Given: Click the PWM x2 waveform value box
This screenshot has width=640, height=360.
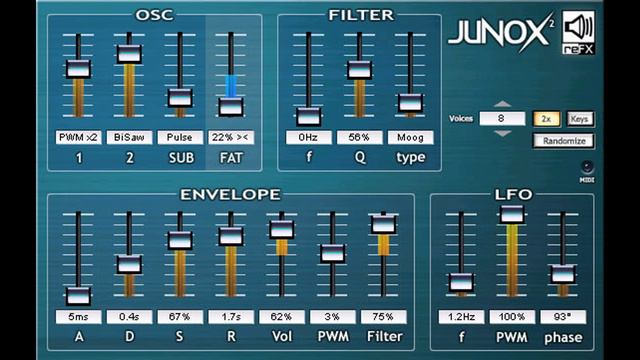Looking at the screenshot, I should pyautogui.click(x=78, y=138).
